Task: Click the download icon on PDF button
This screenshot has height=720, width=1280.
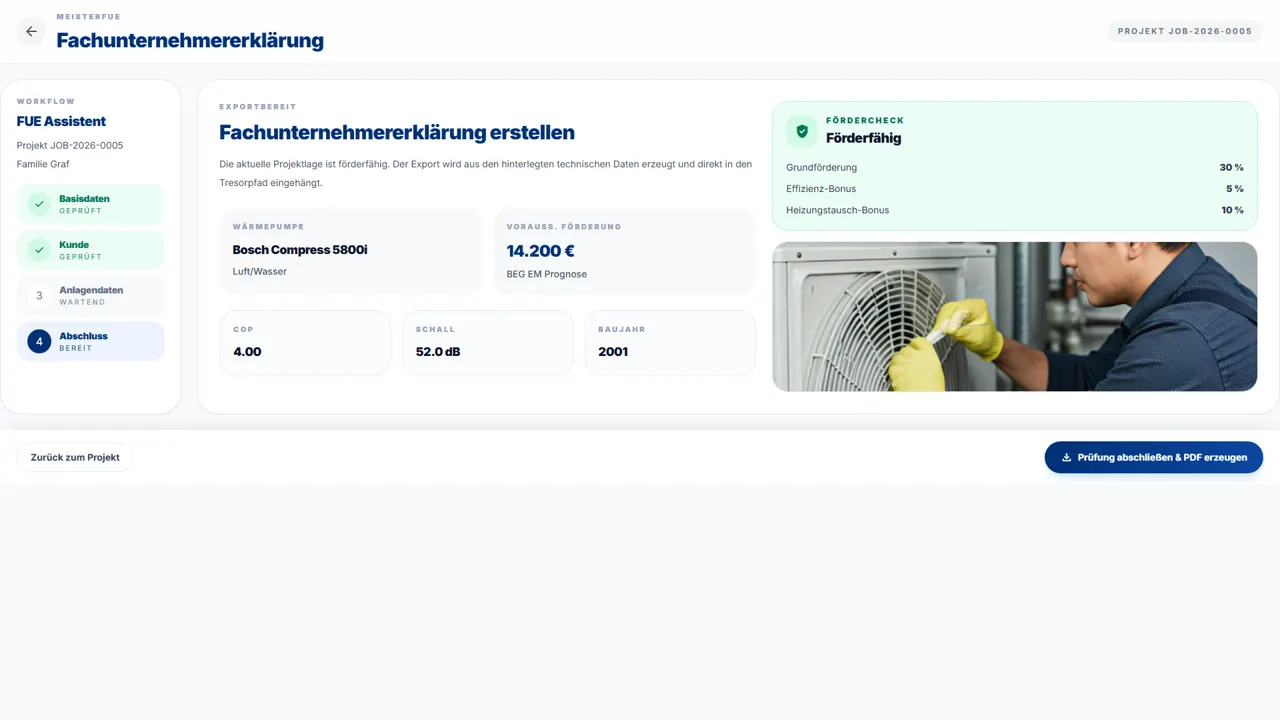Action: [1067, 457]
